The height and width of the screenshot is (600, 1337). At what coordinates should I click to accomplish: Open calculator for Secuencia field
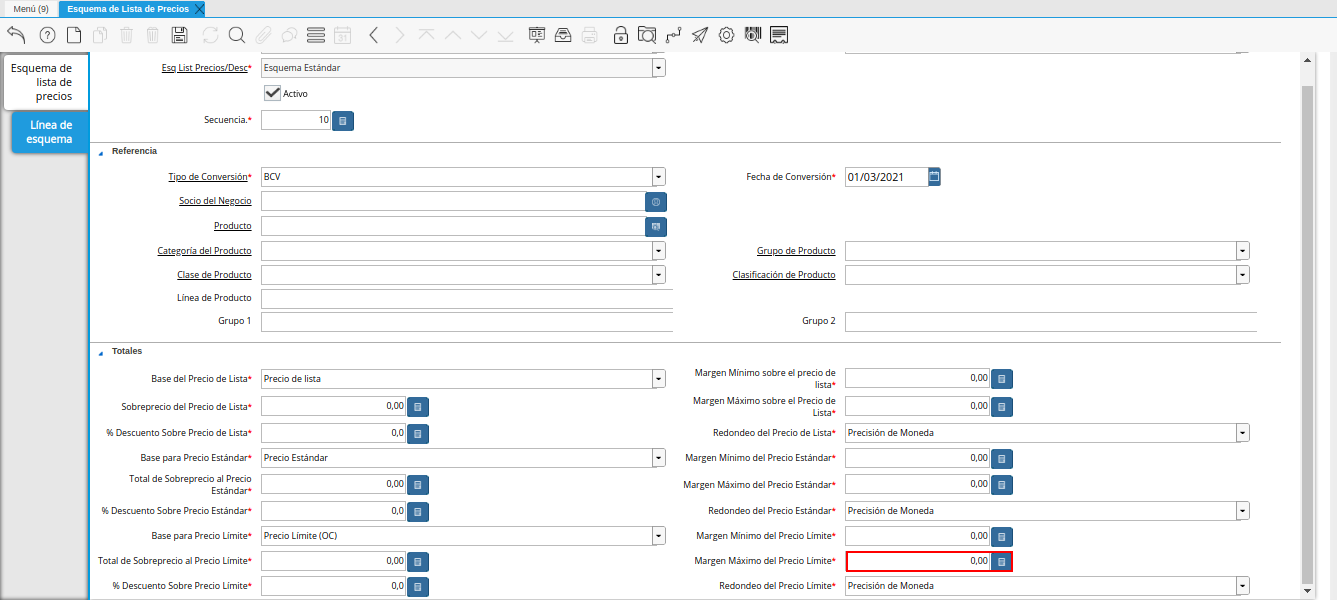pyautogui.click(x=343, y=121)
